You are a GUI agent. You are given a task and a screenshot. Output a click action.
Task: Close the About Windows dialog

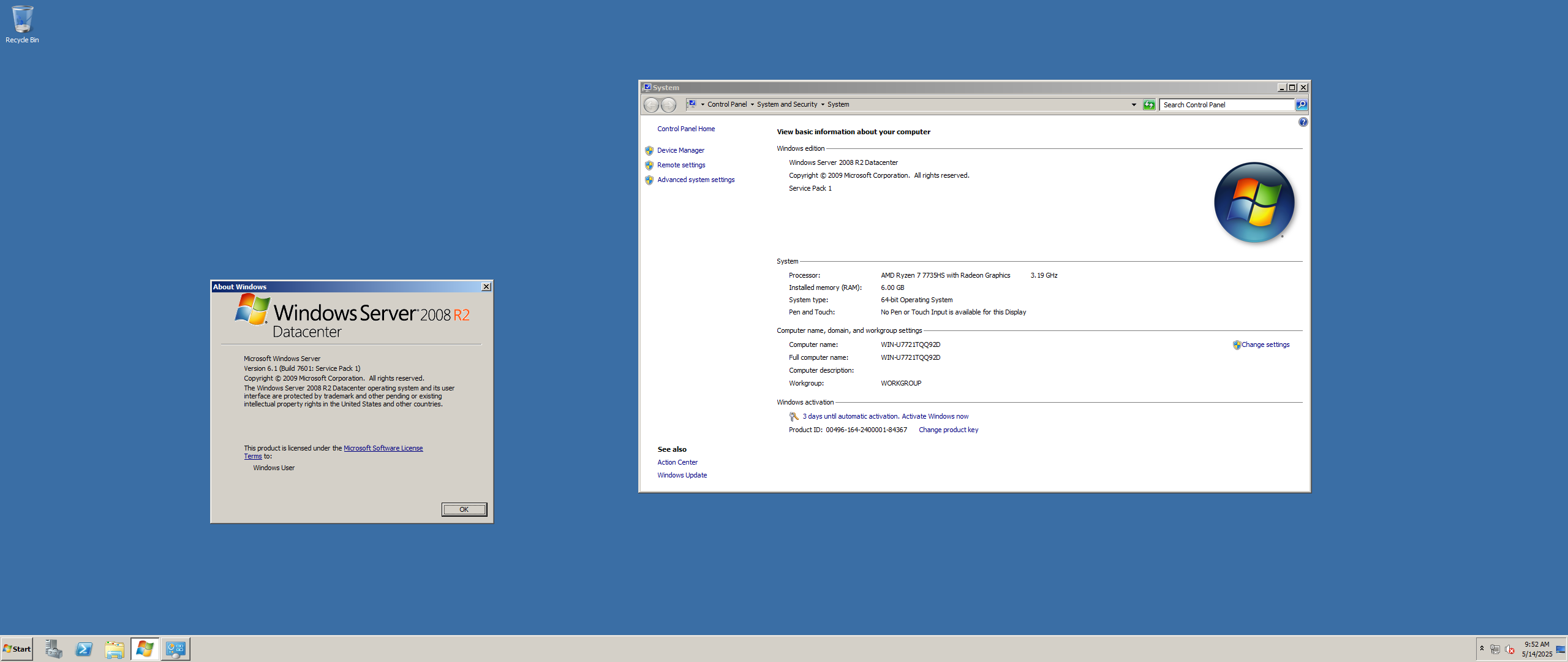click(486, 287)
